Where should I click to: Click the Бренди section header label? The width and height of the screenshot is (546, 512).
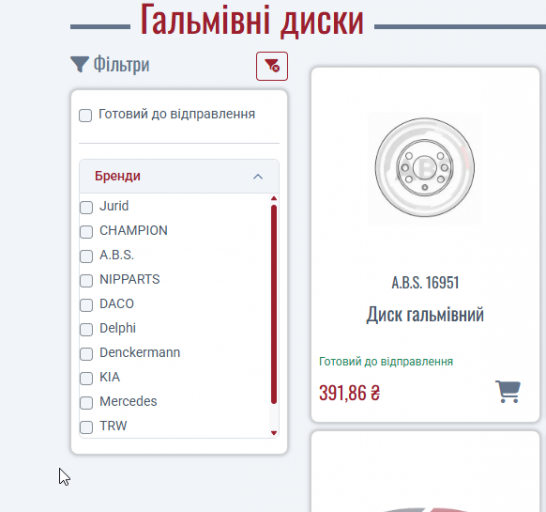point(118,176)
